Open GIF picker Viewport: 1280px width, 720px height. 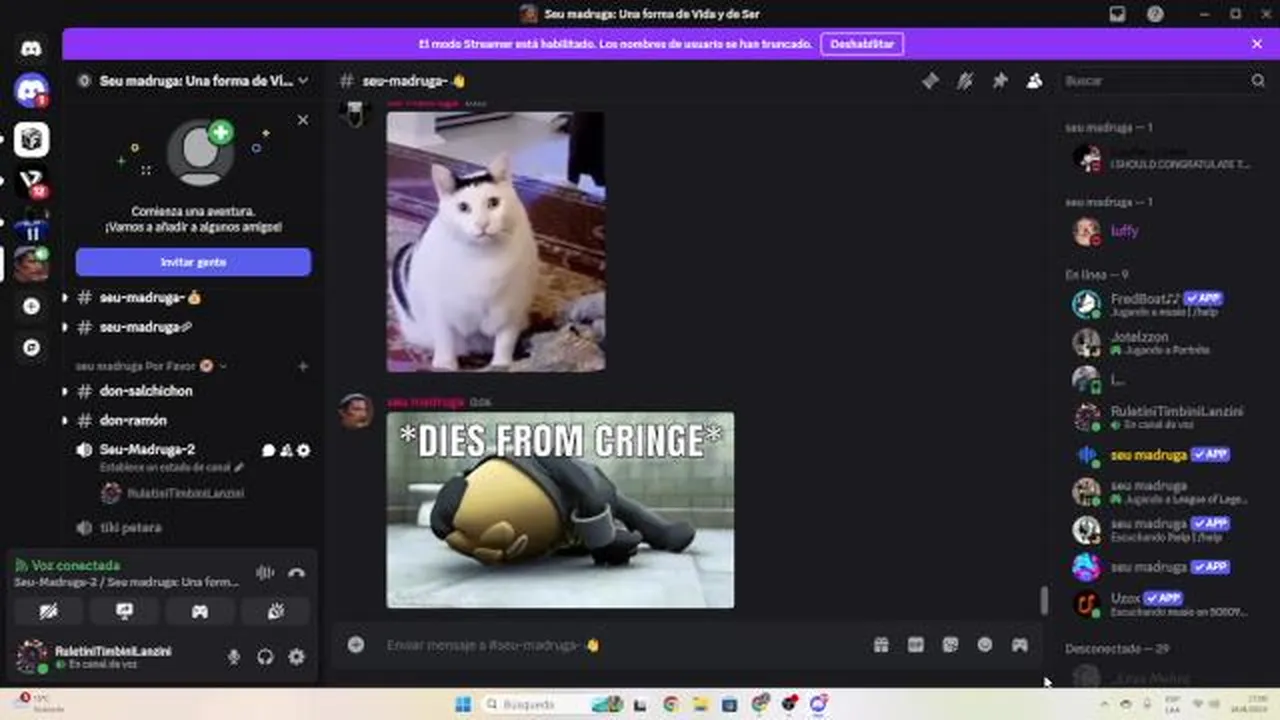pos(916,645)
